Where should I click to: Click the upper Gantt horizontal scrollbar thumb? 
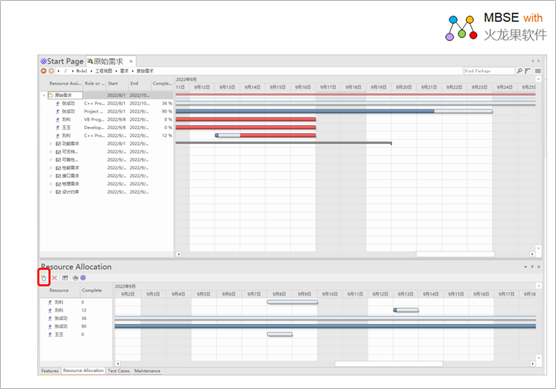click(x=455, y=254)
